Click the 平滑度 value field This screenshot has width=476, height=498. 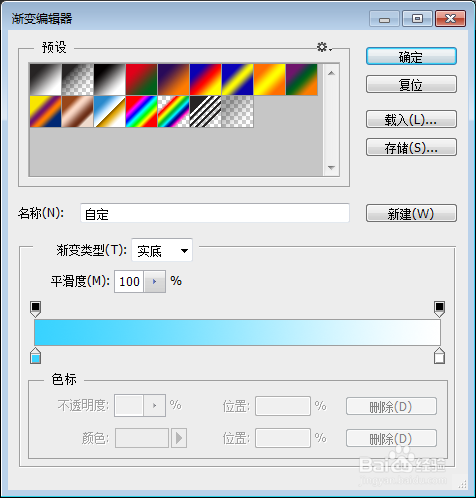[129, 282]
